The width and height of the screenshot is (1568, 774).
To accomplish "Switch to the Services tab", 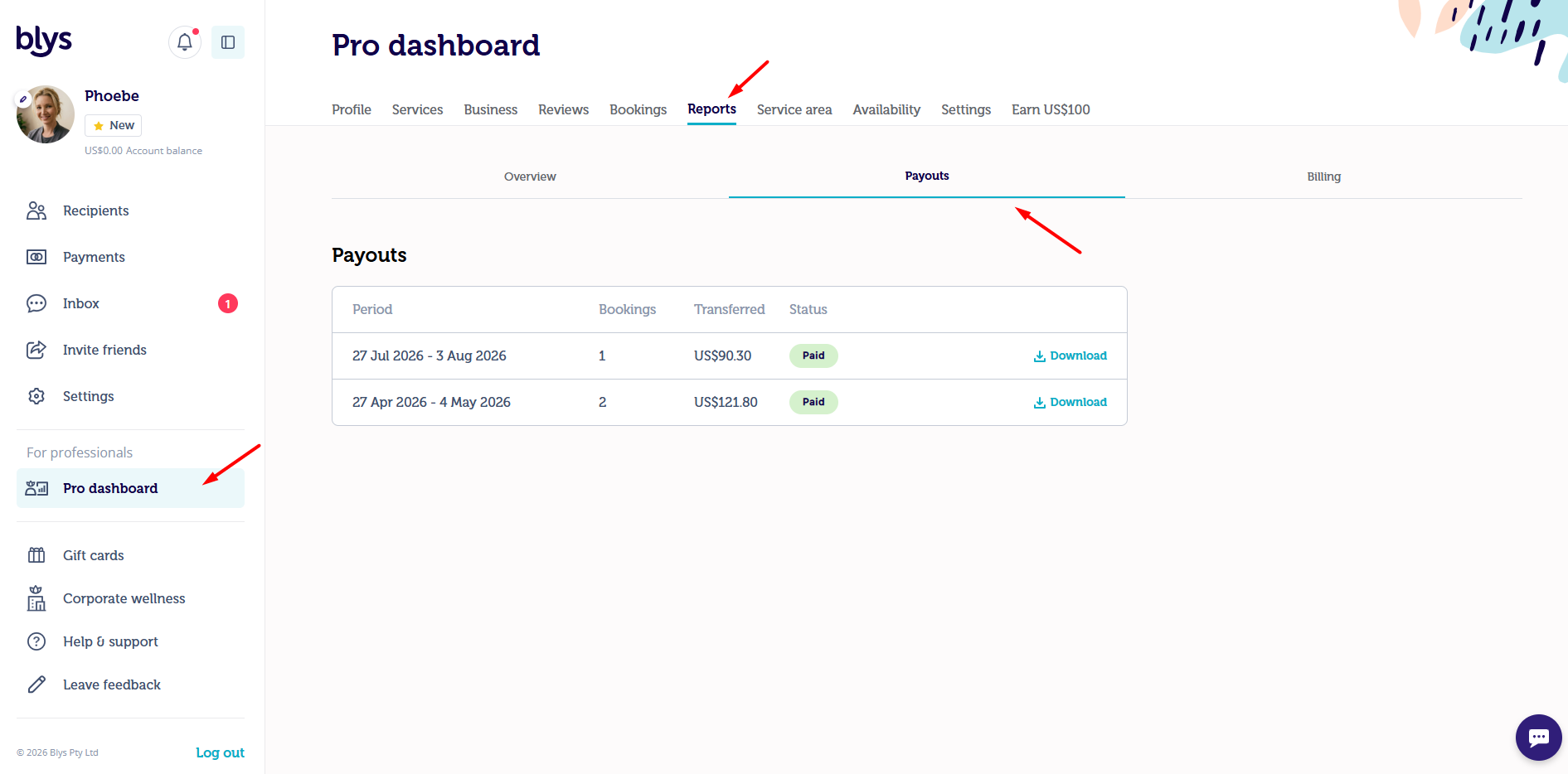I will (x=417, y=109).
